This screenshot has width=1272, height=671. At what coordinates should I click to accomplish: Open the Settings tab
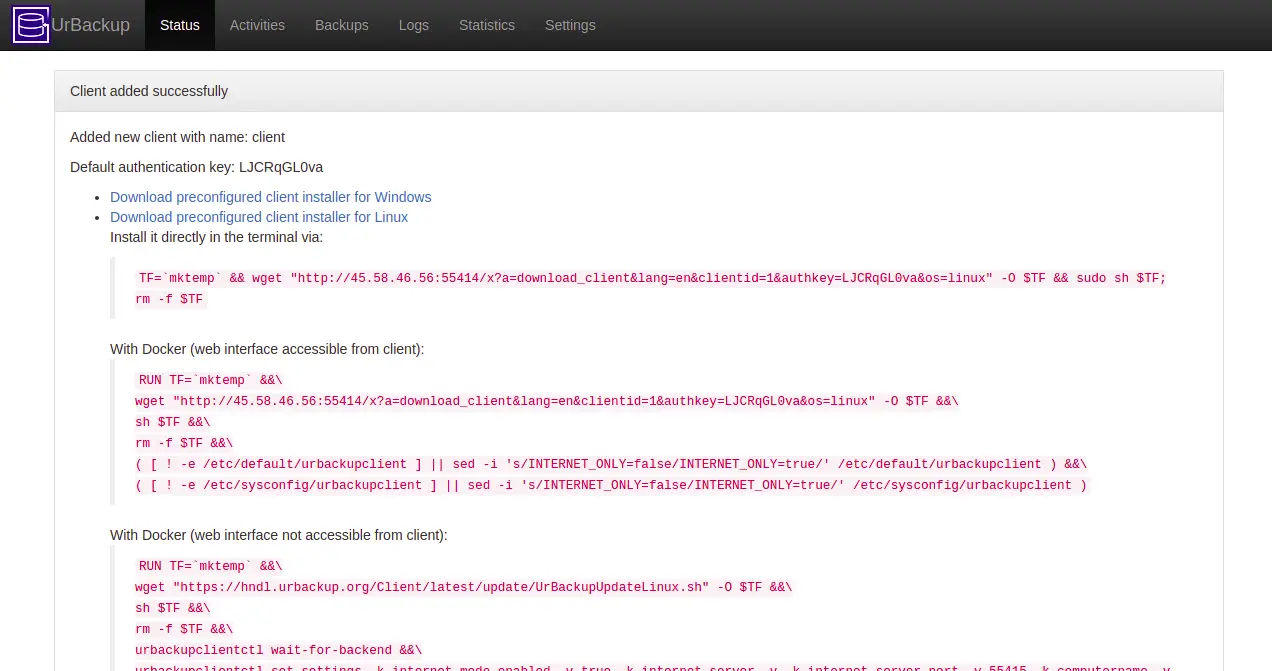[570, 25]
